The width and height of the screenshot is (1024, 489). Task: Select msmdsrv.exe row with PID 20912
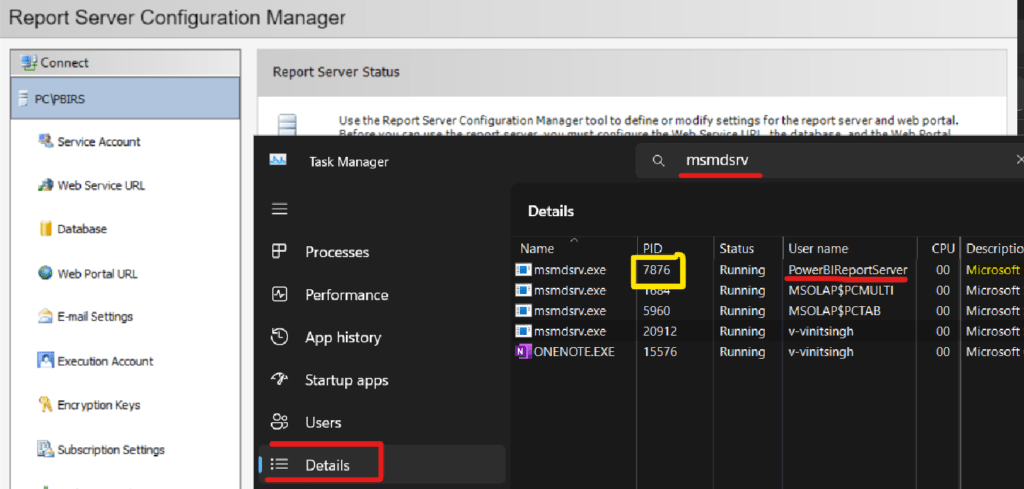[x=768, y=331]
